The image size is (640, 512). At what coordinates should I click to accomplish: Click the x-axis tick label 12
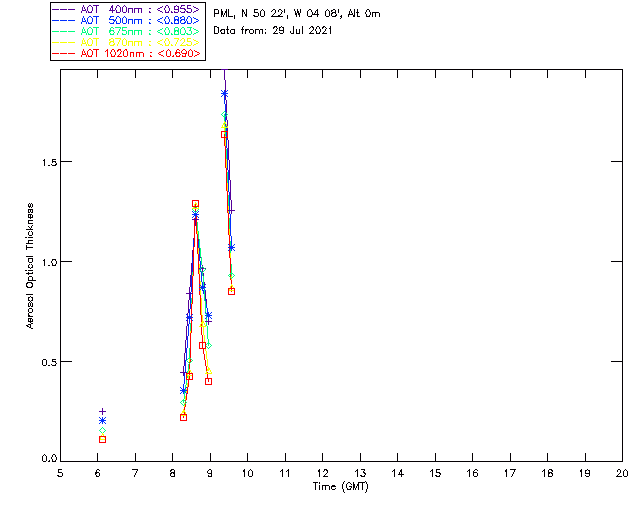click(322, 473)
